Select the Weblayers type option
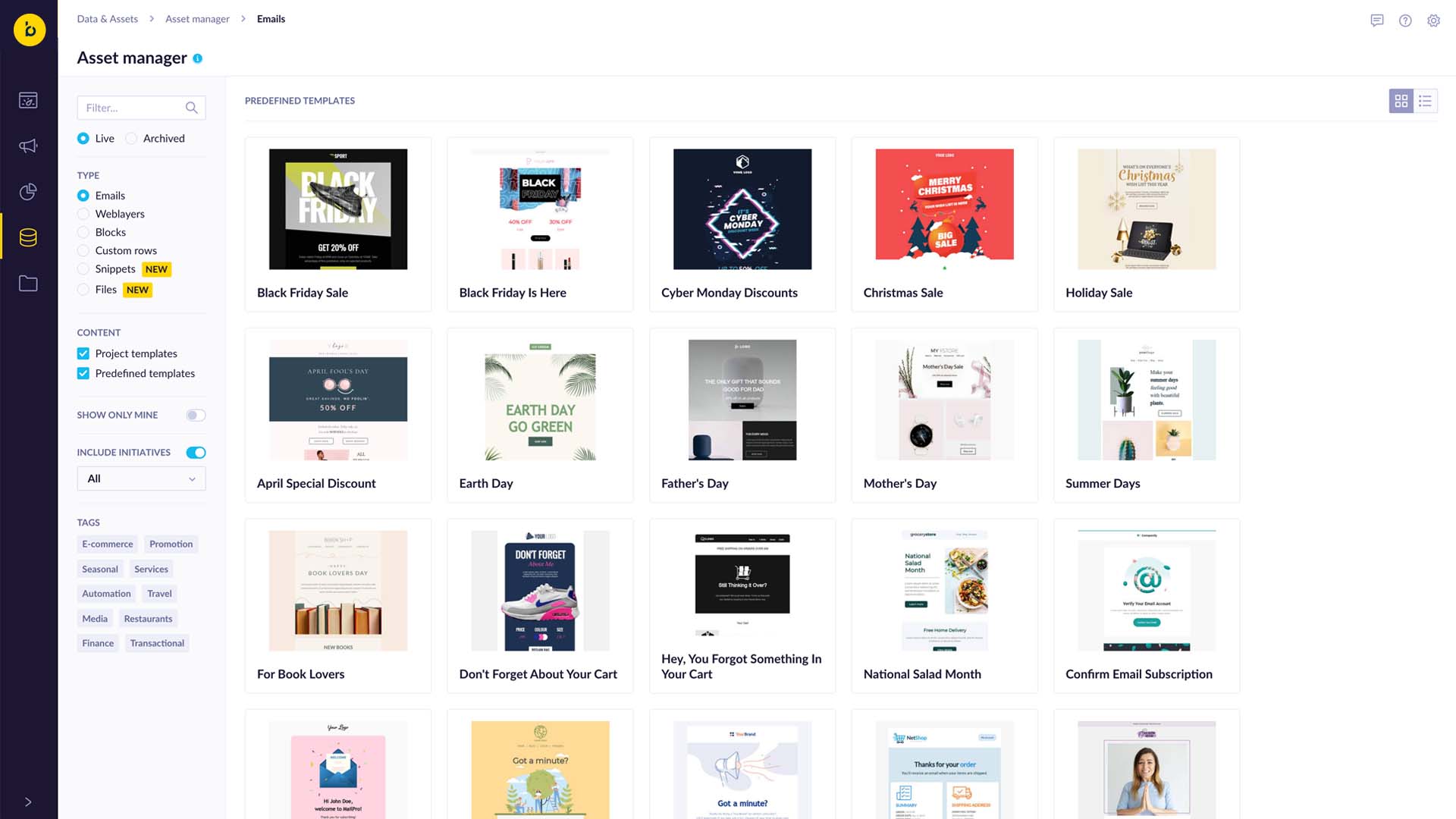This screenshot has height=819, width=1456. [83, 214]
